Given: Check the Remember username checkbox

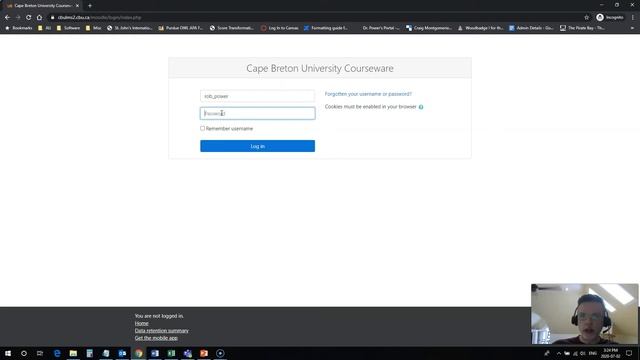Looking at the screenshot, I should click(x=202, y=128).
